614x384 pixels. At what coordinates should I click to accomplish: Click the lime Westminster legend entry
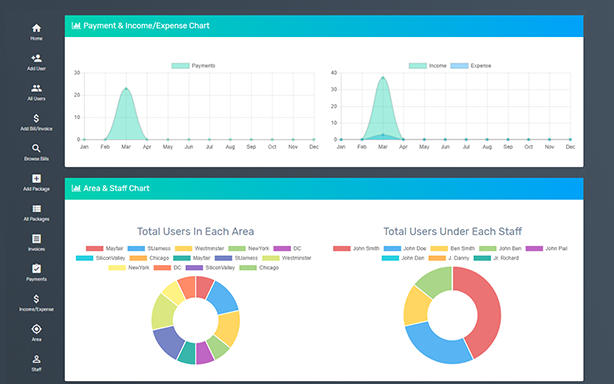click(x=287, y=258)
